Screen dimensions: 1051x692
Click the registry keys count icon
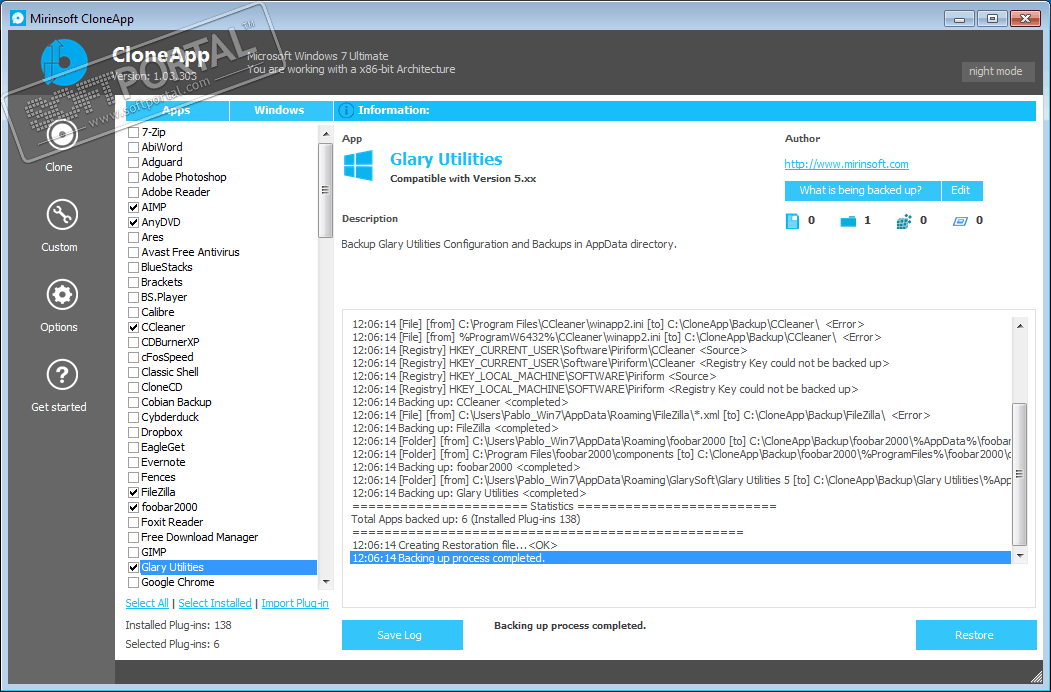[x=904, y=221]
